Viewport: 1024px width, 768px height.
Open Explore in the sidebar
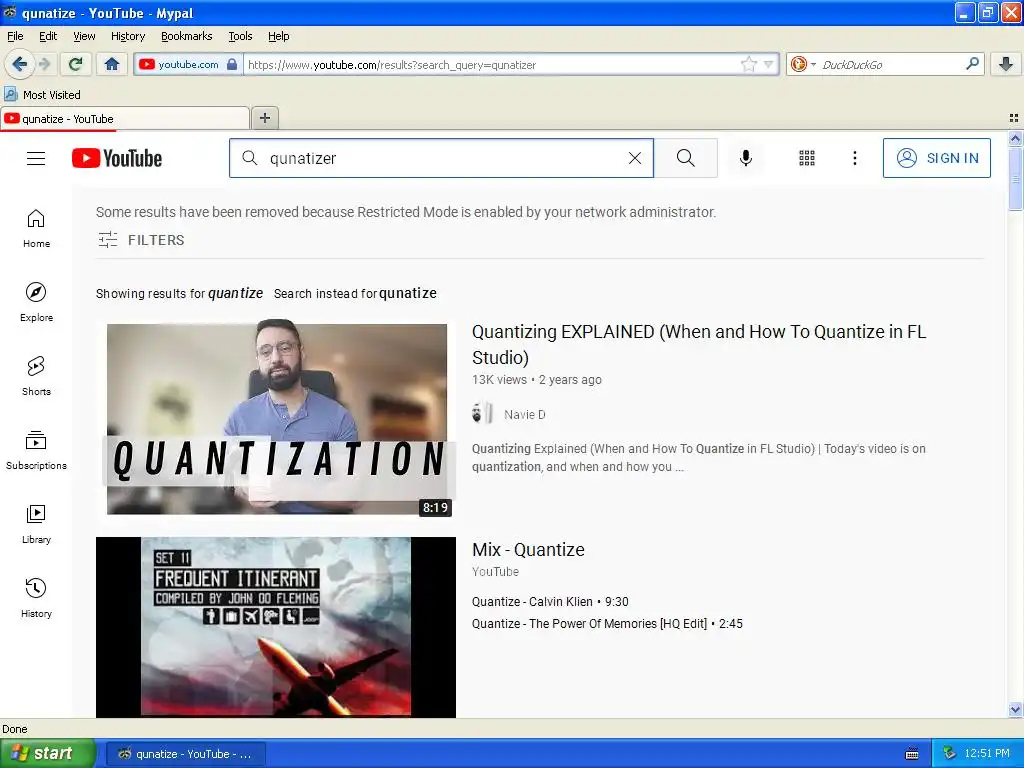37,302
